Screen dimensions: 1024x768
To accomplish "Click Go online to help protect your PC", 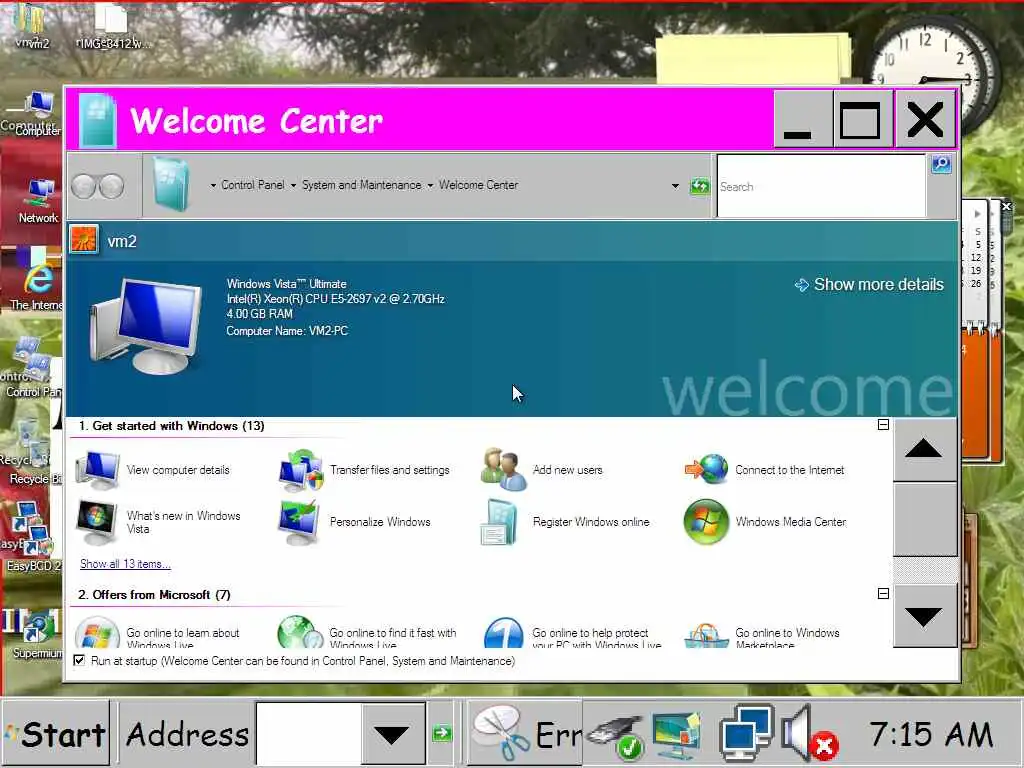I will tap(573, 632).
